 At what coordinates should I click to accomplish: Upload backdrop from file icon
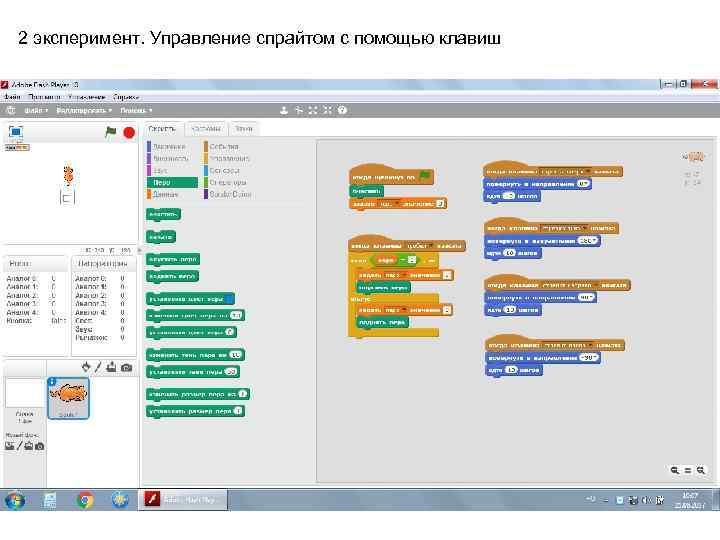(28, 445)
